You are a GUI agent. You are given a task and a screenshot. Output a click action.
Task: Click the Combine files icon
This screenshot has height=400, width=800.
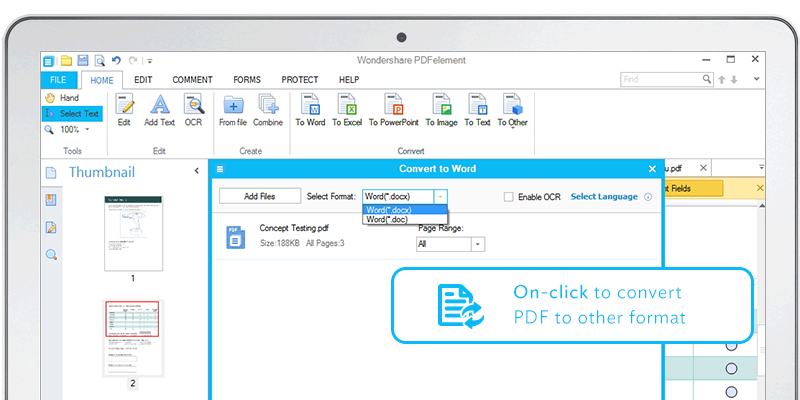click(x=268, y=110)
